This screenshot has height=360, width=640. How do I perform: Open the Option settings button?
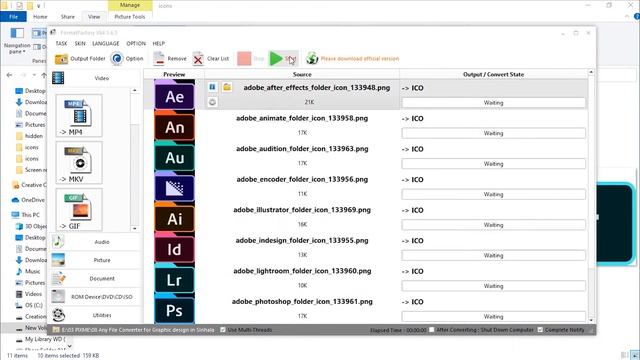pos(127,59)
